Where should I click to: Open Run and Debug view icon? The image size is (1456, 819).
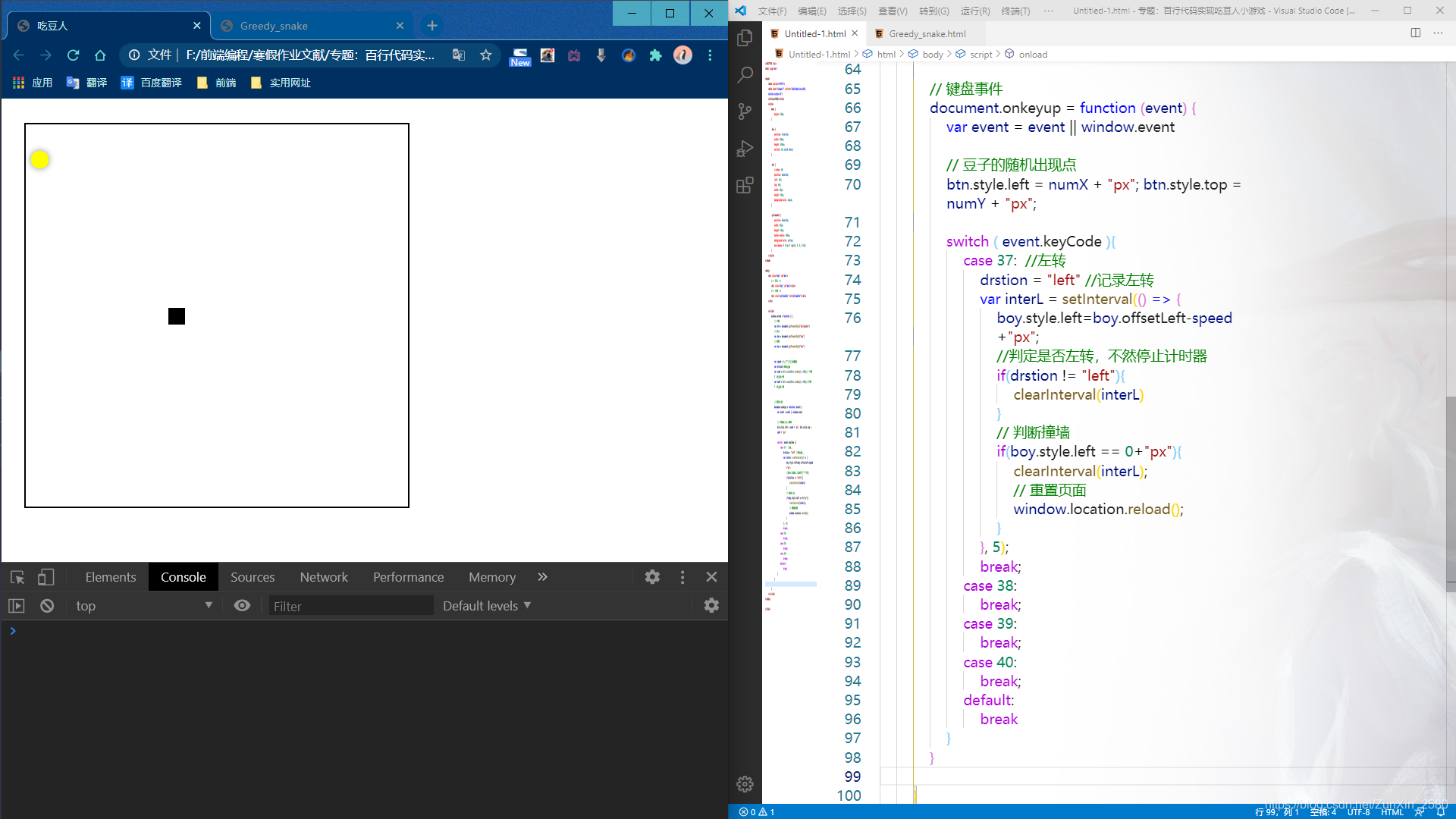coord(745,149)
